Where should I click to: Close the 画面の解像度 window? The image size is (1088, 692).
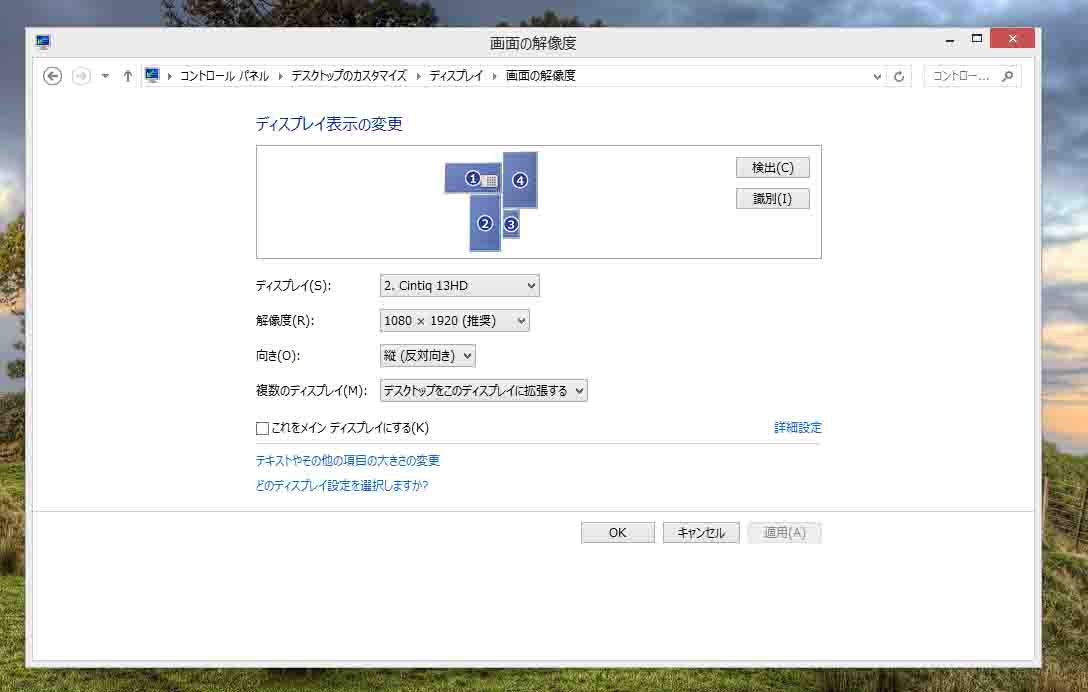point(1012,38)
